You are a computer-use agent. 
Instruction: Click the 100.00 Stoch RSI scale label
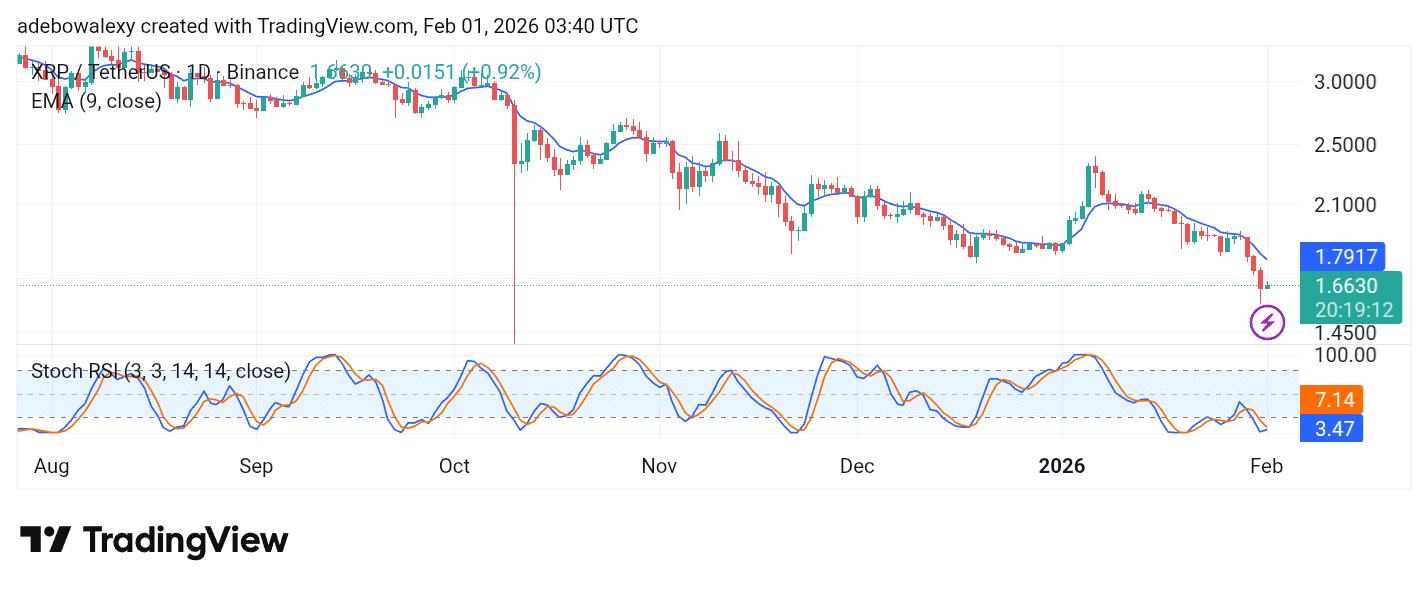pos(1344,354)
